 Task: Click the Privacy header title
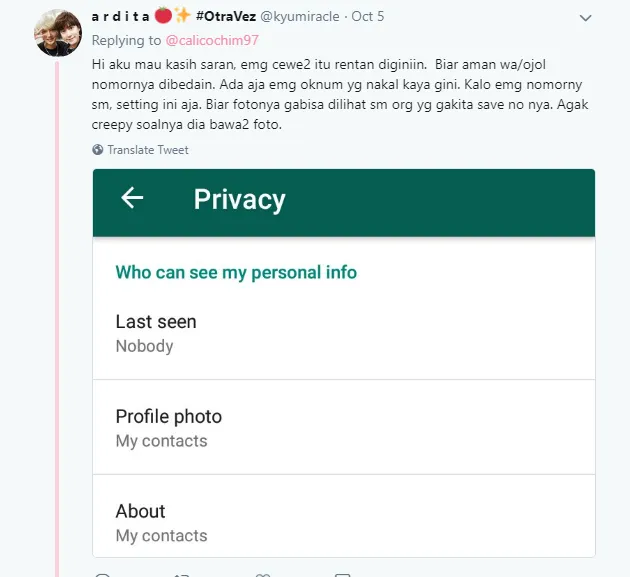click(x=239, y=199)
